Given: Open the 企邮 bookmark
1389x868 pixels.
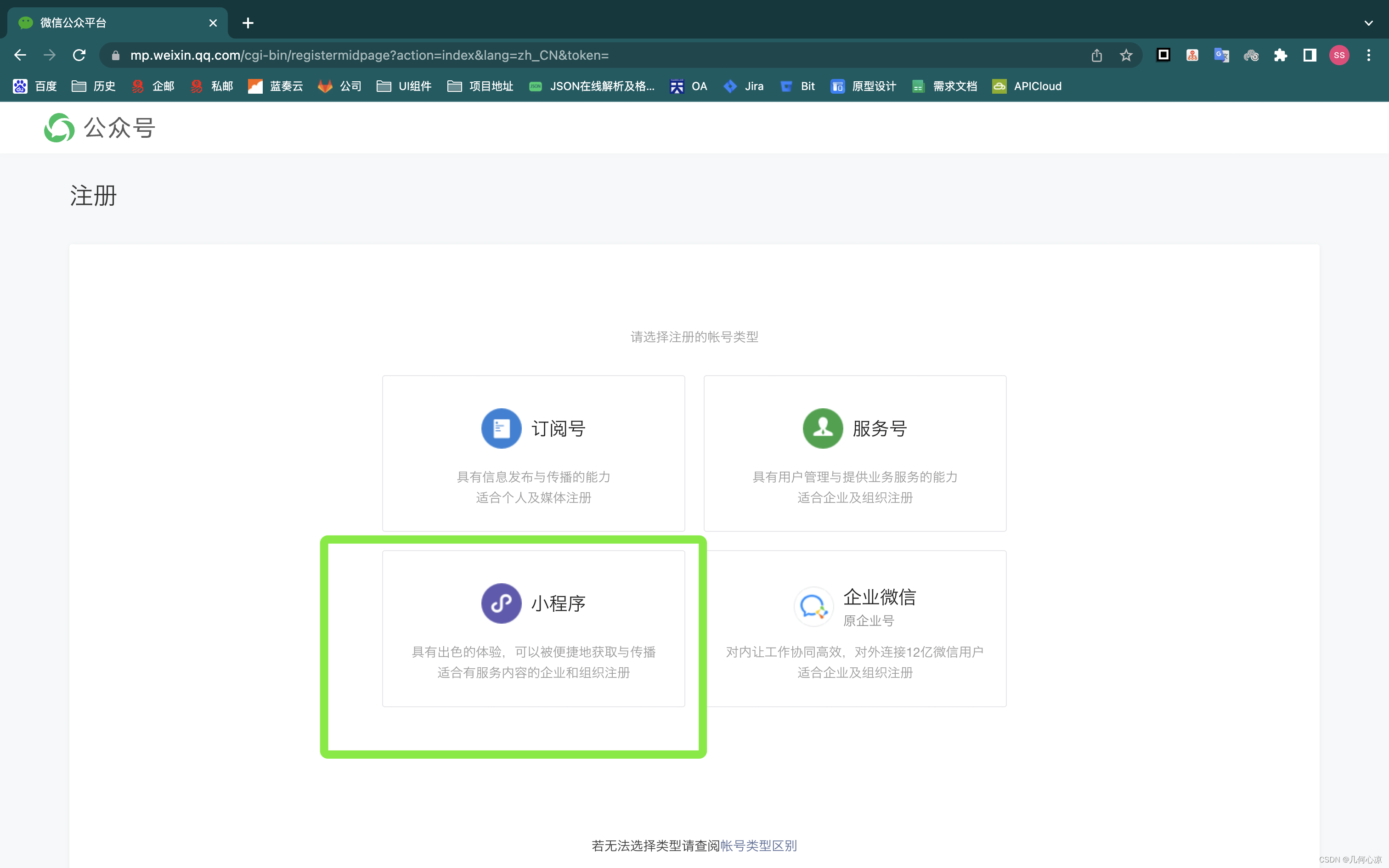Looking at the screenshot, I should pos(152,86).
